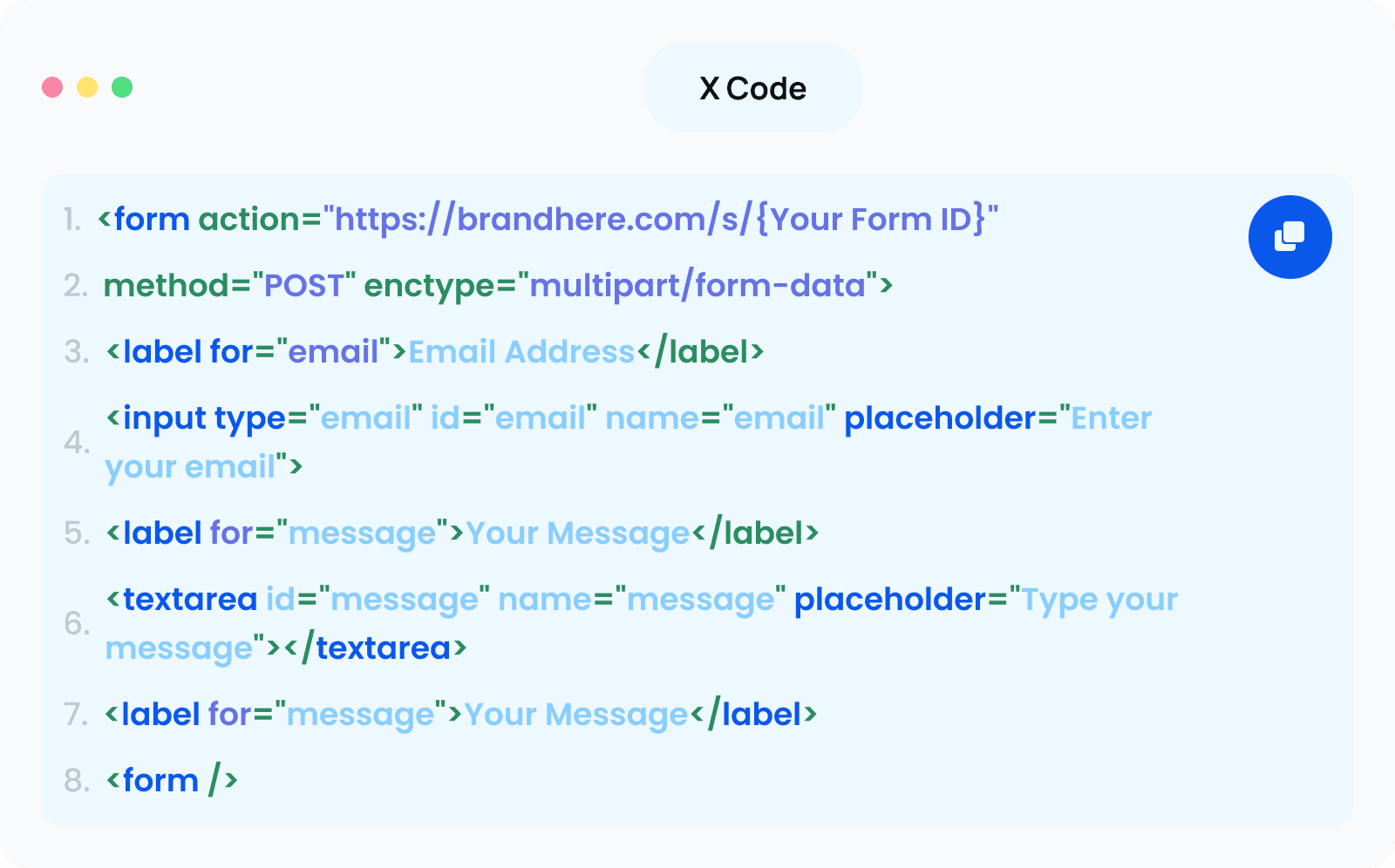Click the "multipart/form-data" enctype value
The width and height of the screenshot is (1395, 868).
tap(697, 286)
